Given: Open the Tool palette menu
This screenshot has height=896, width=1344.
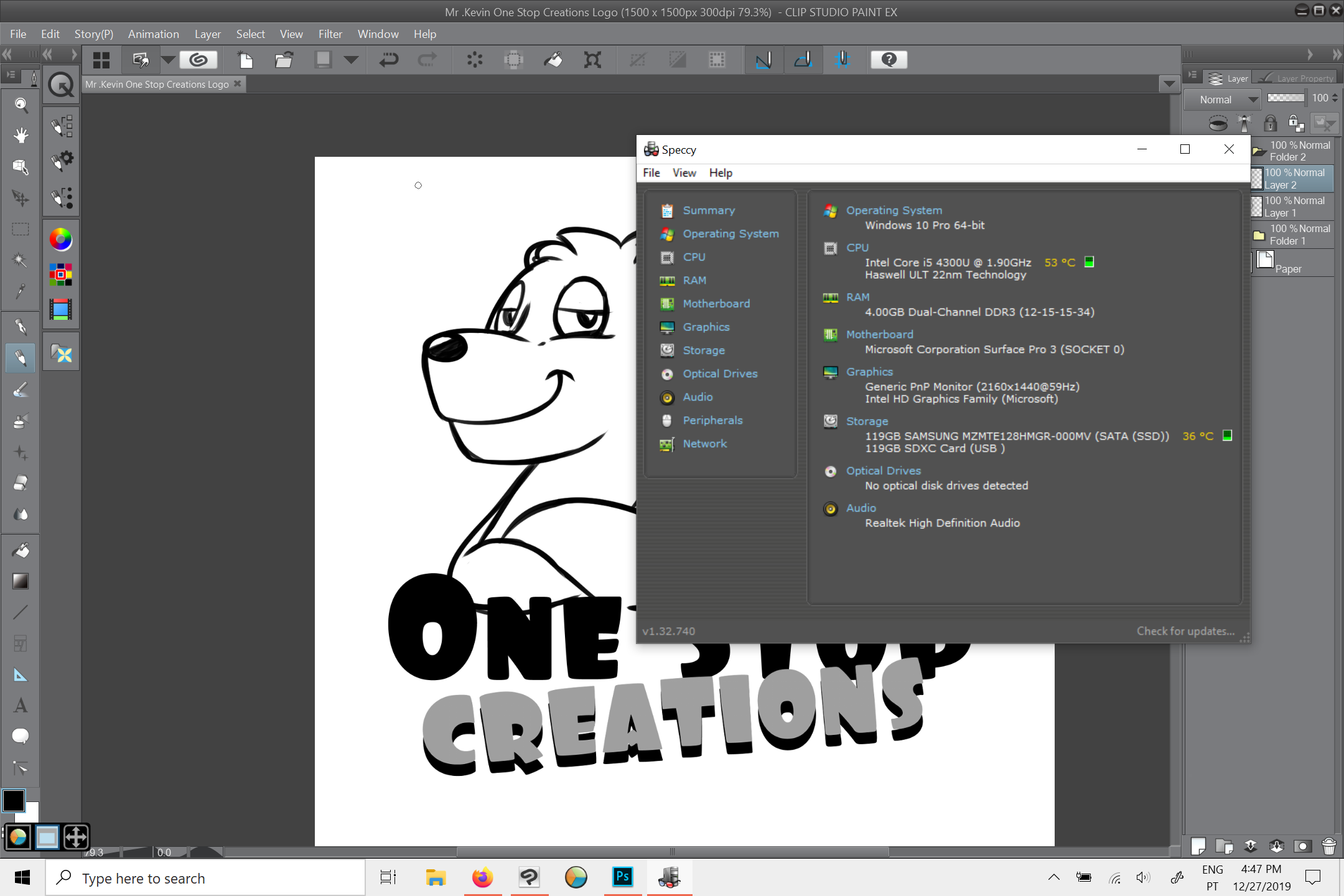Looking at the screenshot, I should 11,75.
